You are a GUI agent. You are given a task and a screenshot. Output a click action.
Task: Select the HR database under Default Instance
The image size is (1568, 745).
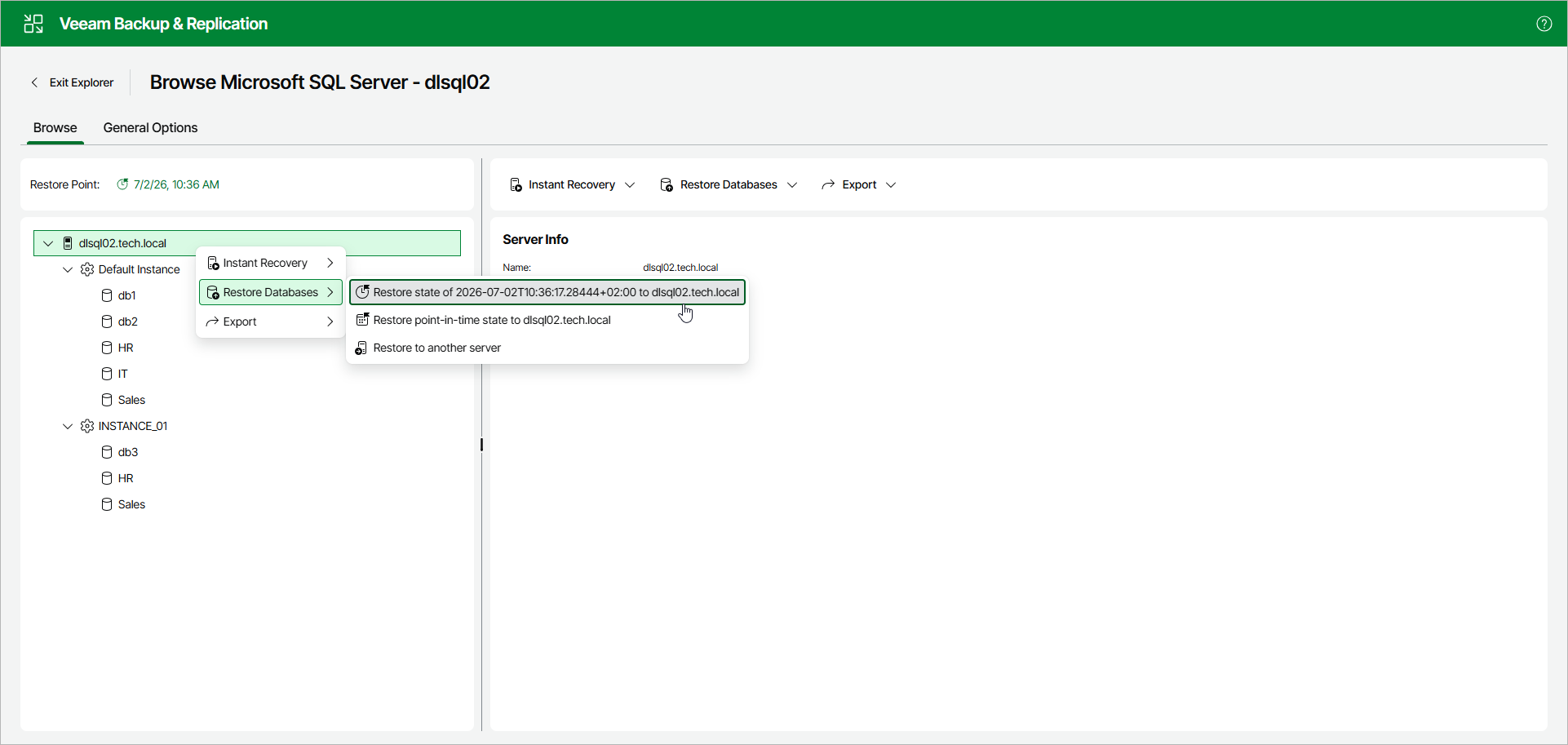coord(126,348)
